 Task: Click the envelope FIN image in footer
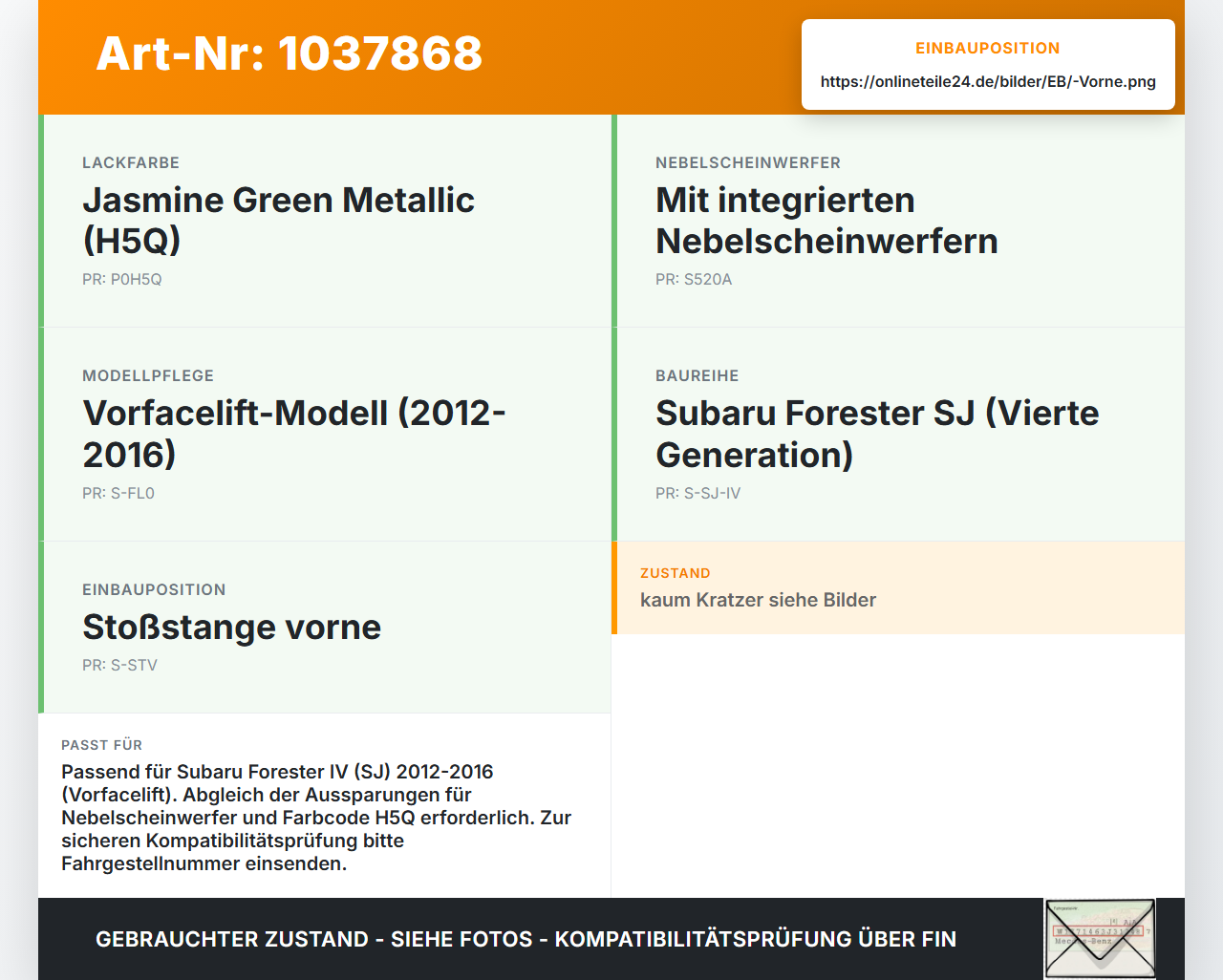tap(1100, 939)
